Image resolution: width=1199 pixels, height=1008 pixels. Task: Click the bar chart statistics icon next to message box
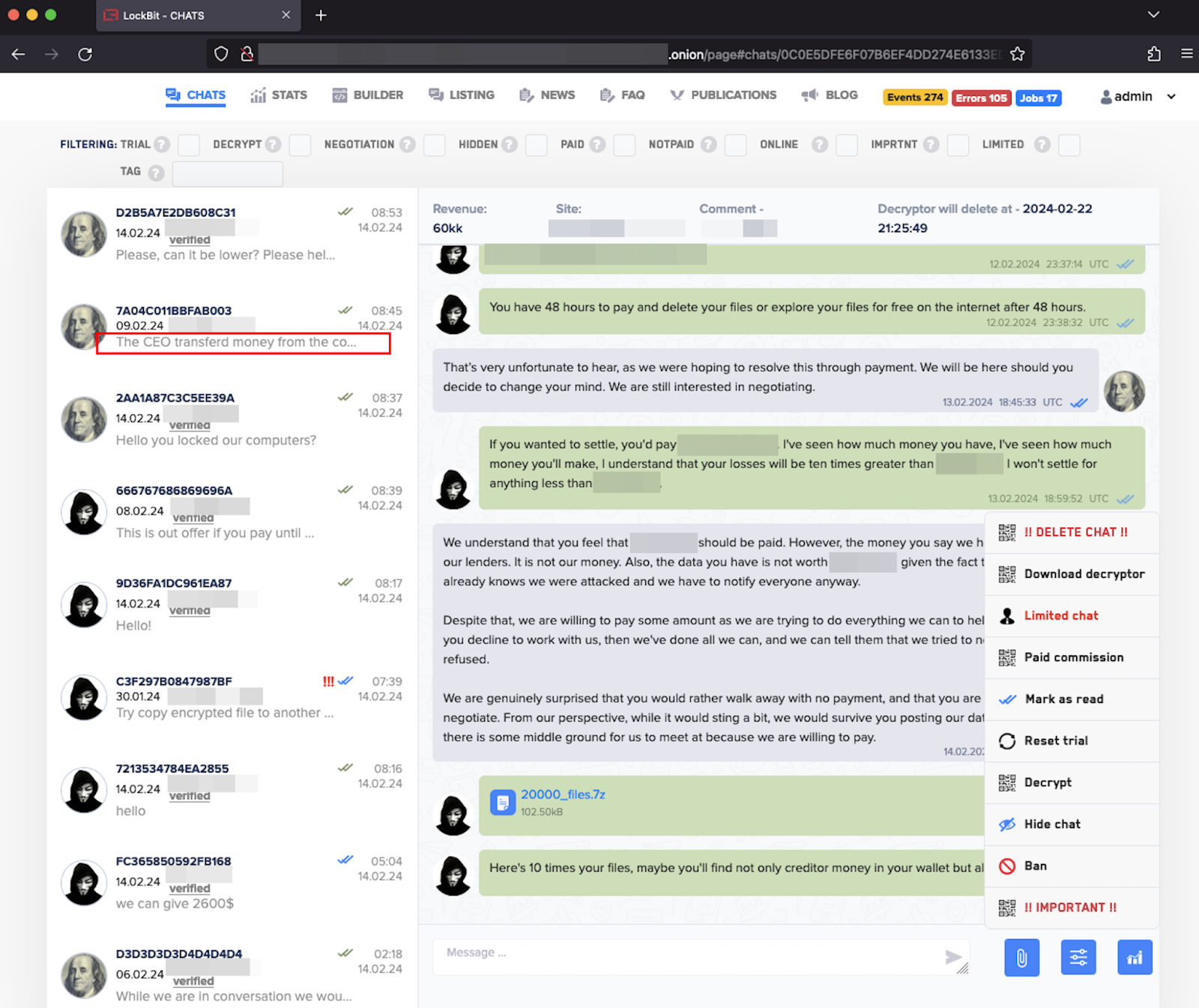[x=1135, y=957]
